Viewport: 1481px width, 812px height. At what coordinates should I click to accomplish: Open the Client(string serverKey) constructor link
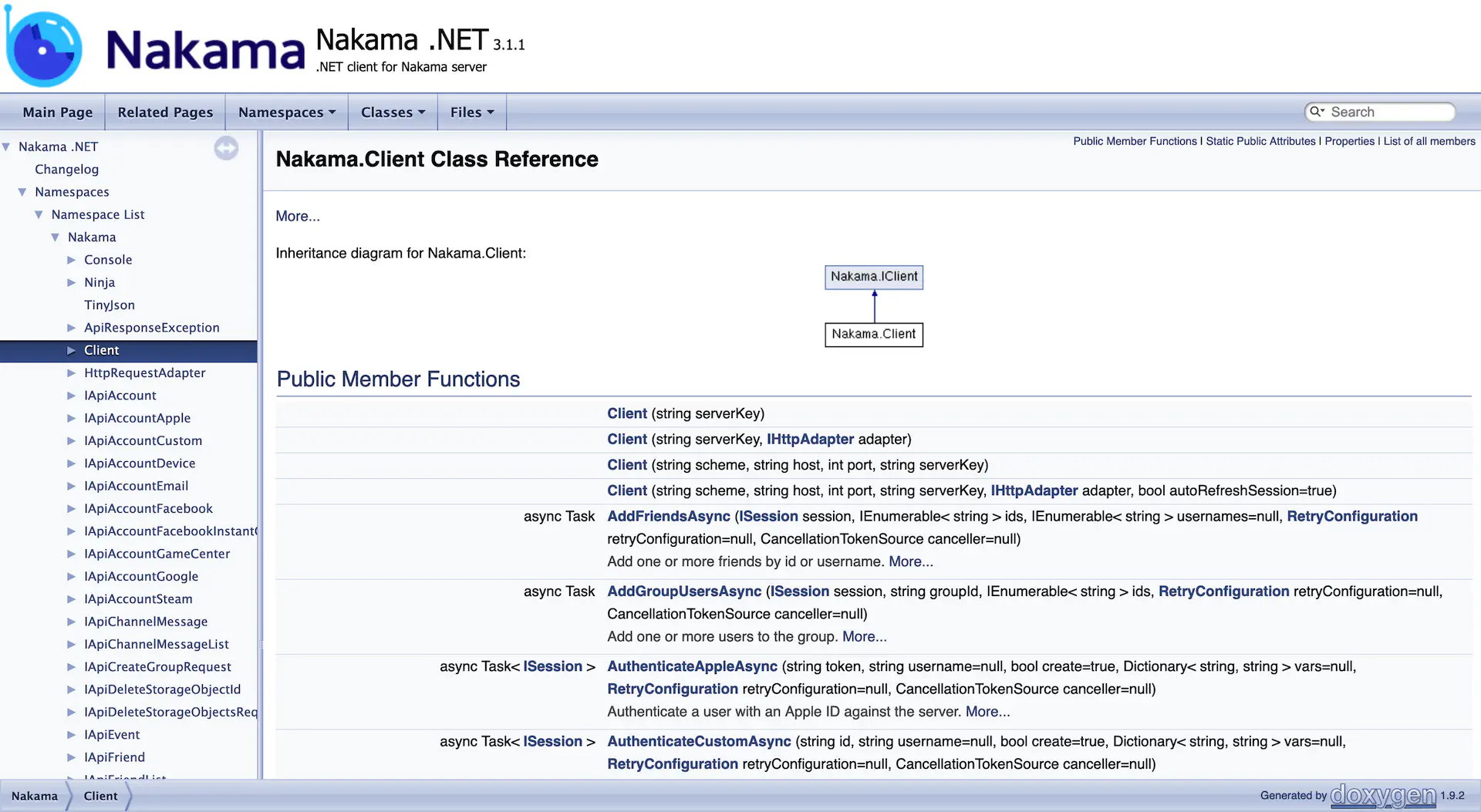(x=627, y=413)
